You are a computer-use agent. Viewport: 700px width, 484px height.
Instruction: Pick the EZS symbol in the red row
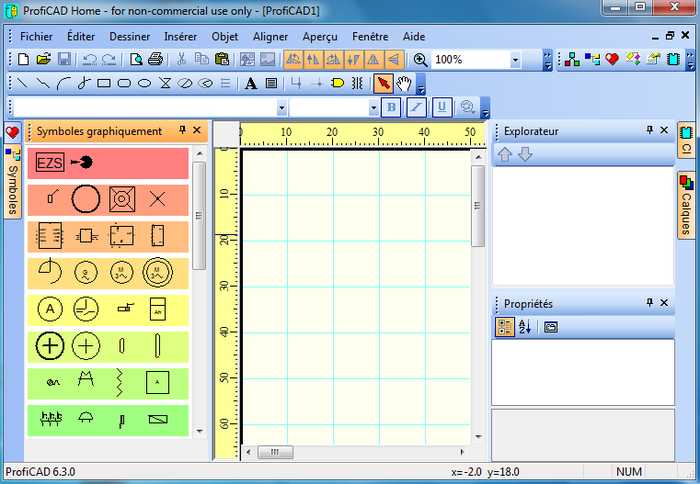(50, 163)
